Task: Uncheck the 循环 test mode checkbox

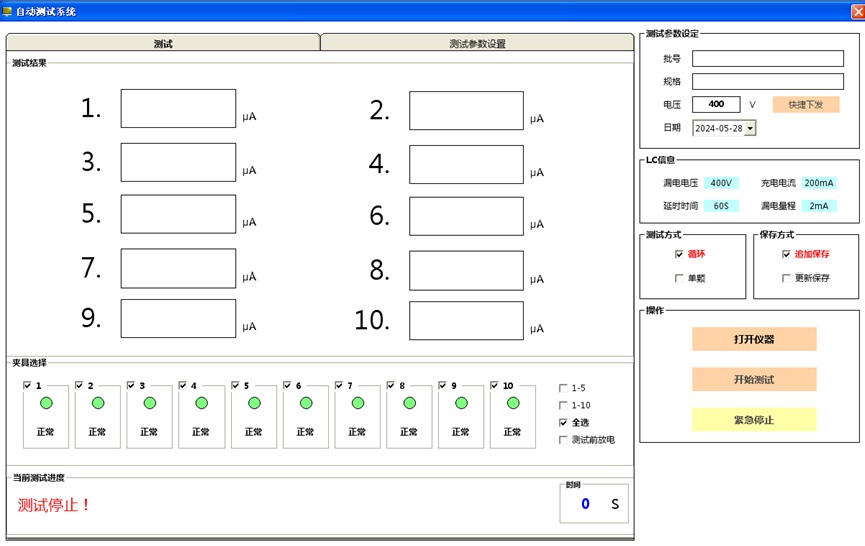Action: pyautogui.click(x=679, y=254)
